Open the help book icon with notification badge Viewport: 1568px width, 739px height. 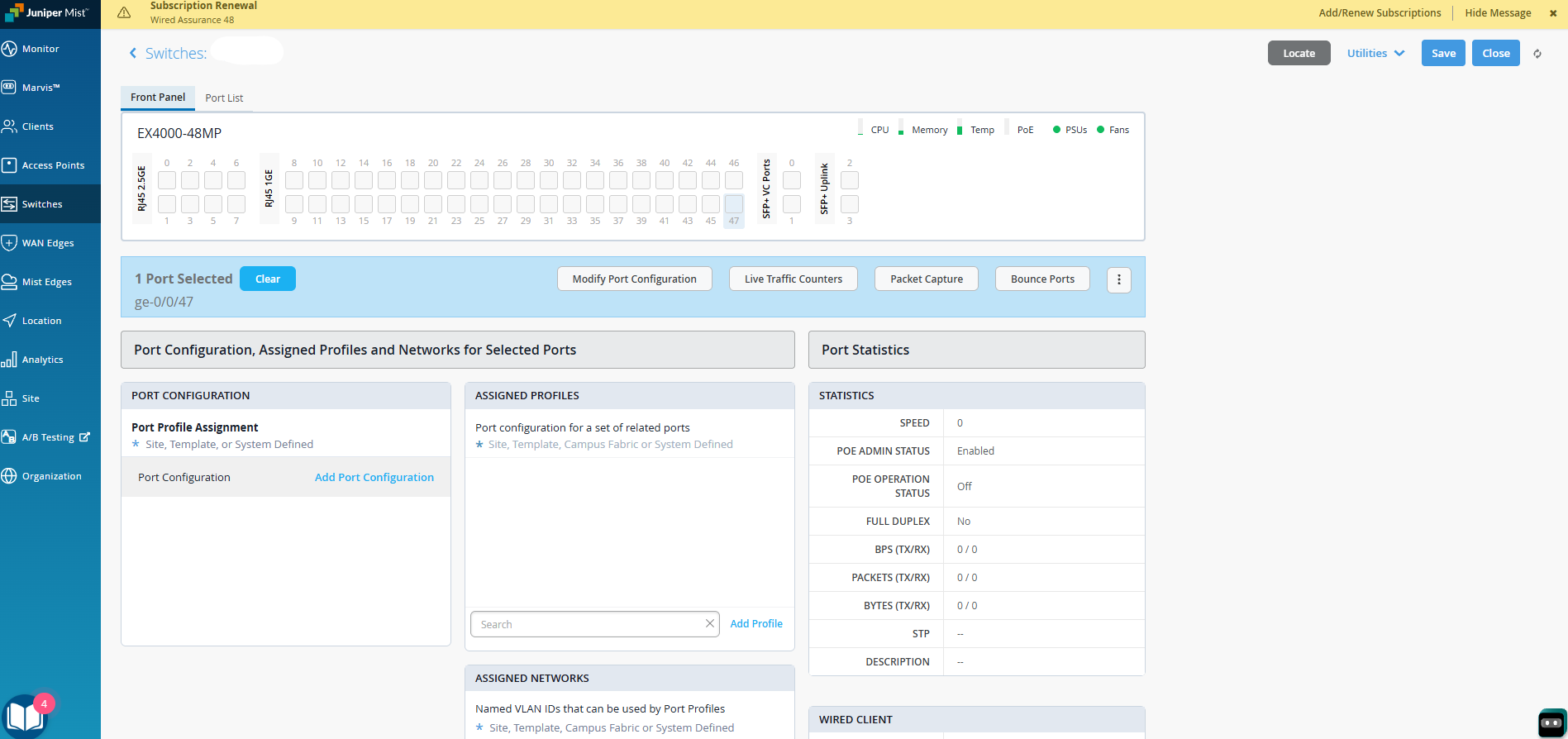coord(25,716)
